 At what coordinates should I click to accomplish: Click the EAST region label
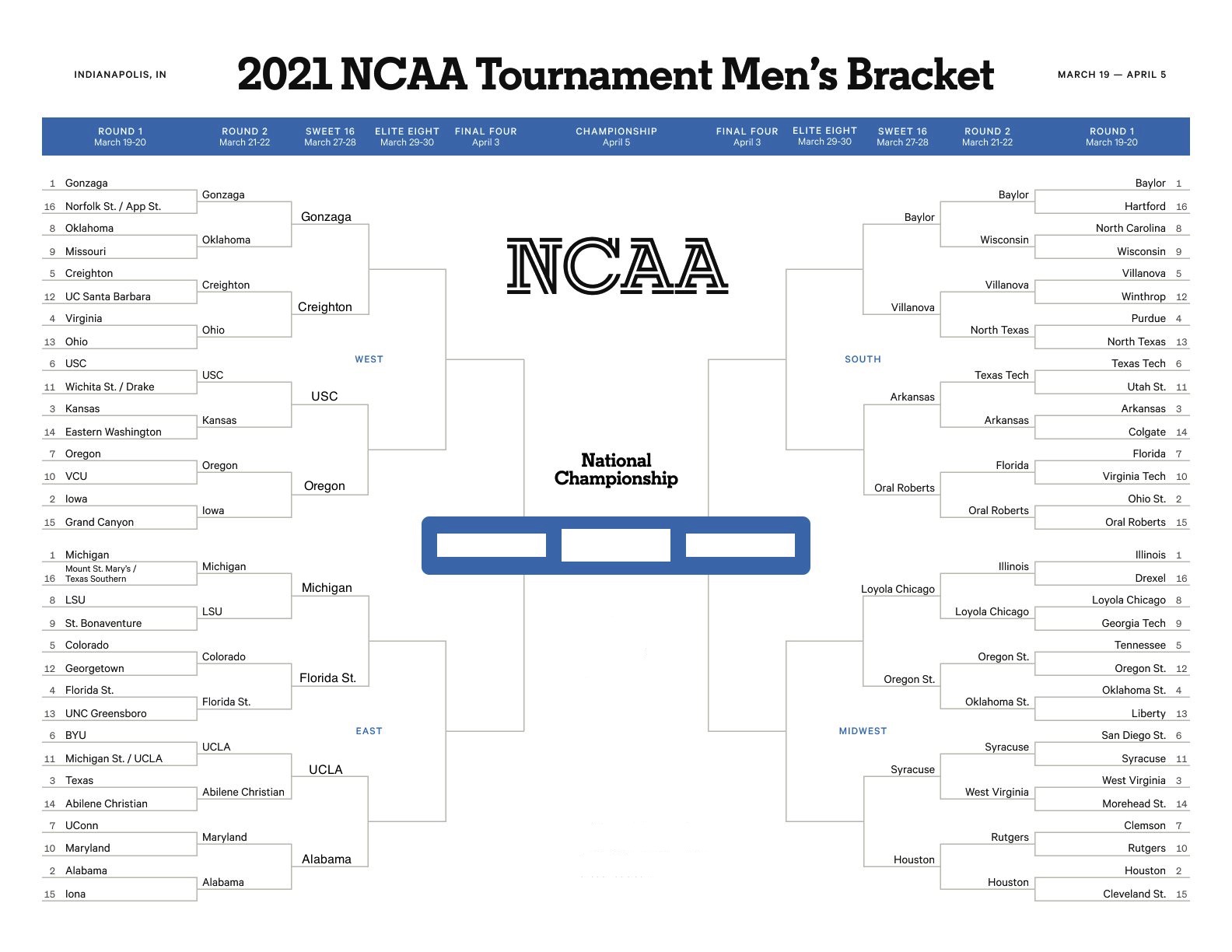pos(369,731)
